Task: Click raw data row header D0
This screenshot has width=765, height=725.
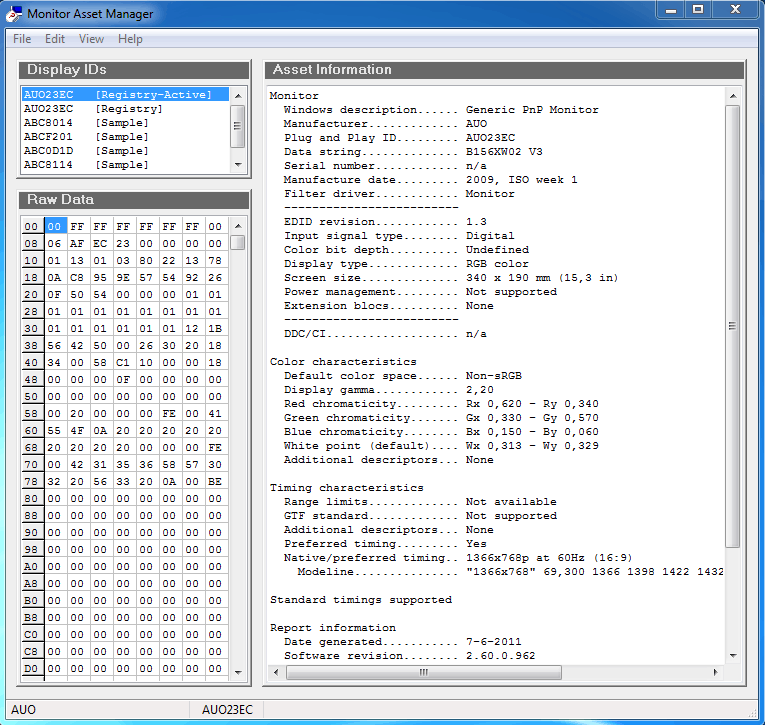Action: [x=31, y=668]
